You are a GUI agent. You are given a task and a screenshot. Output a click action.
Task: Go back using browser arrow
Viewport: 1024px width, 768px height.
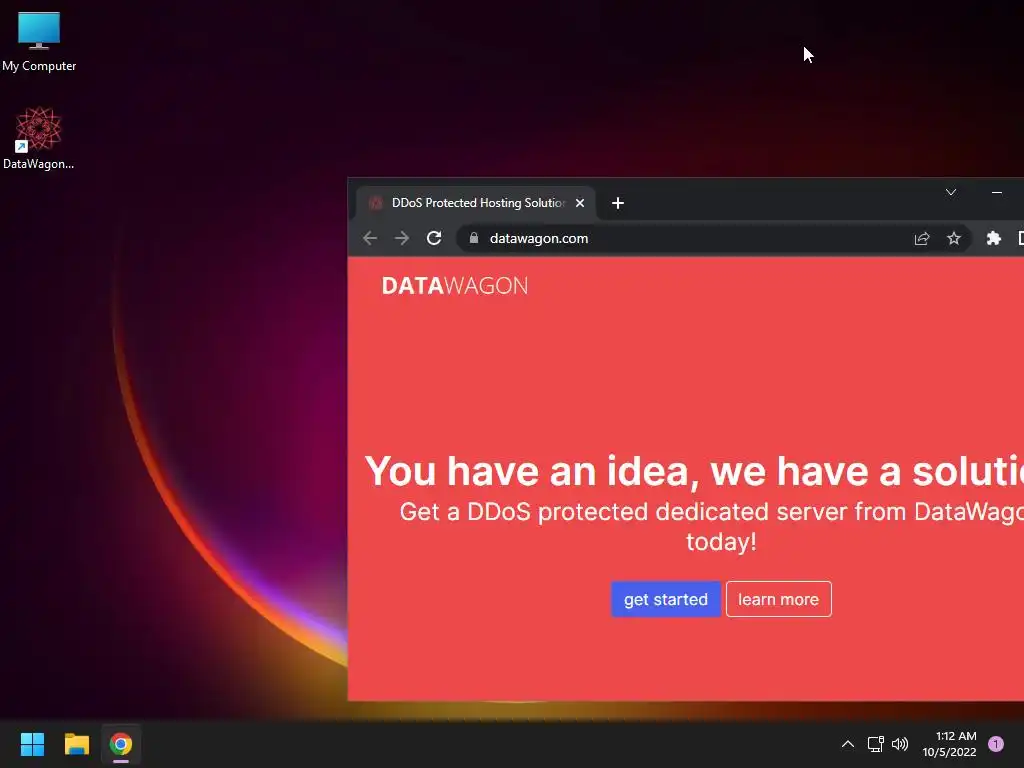(370, 238)
